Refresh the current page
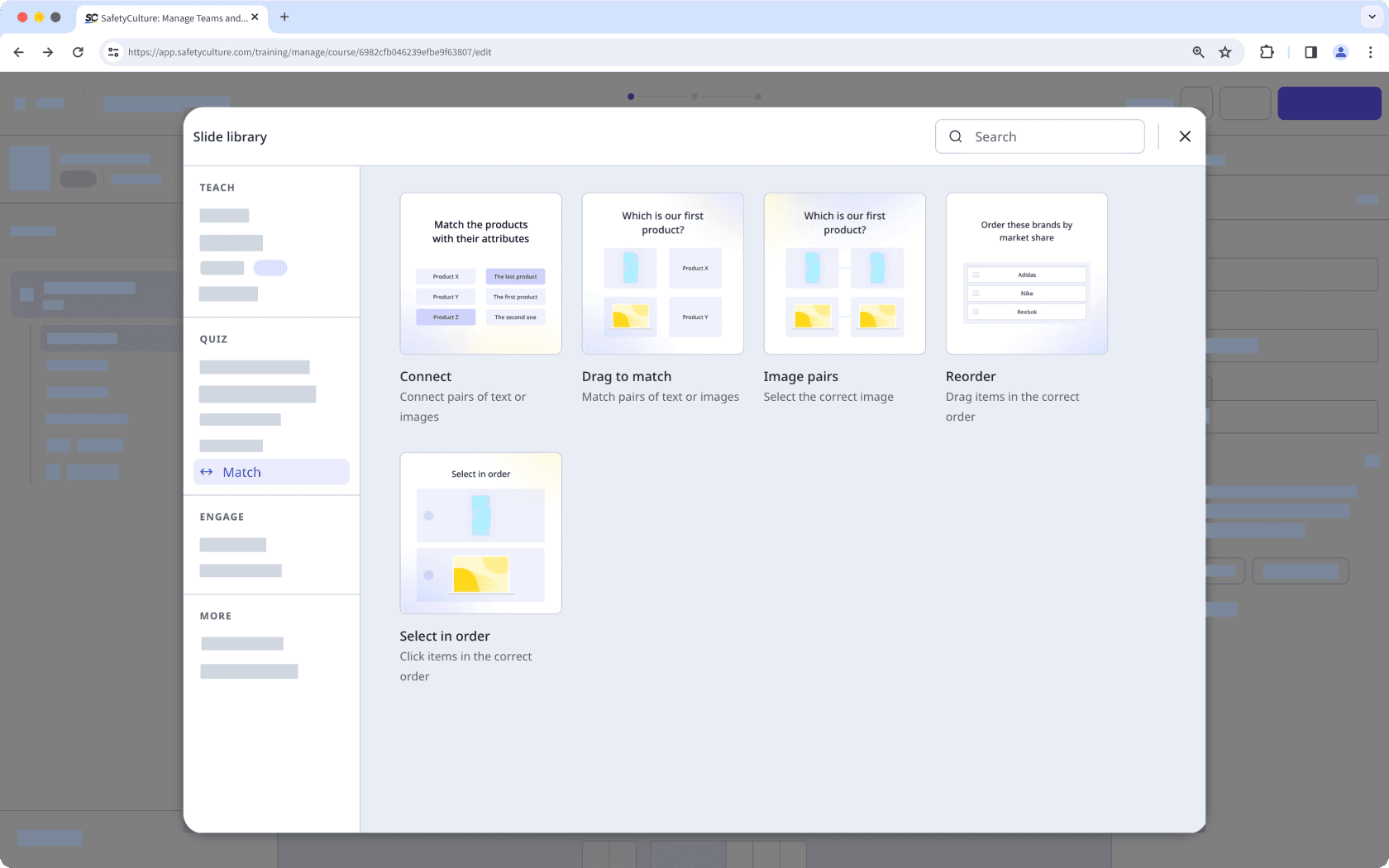 pos(78,51)
